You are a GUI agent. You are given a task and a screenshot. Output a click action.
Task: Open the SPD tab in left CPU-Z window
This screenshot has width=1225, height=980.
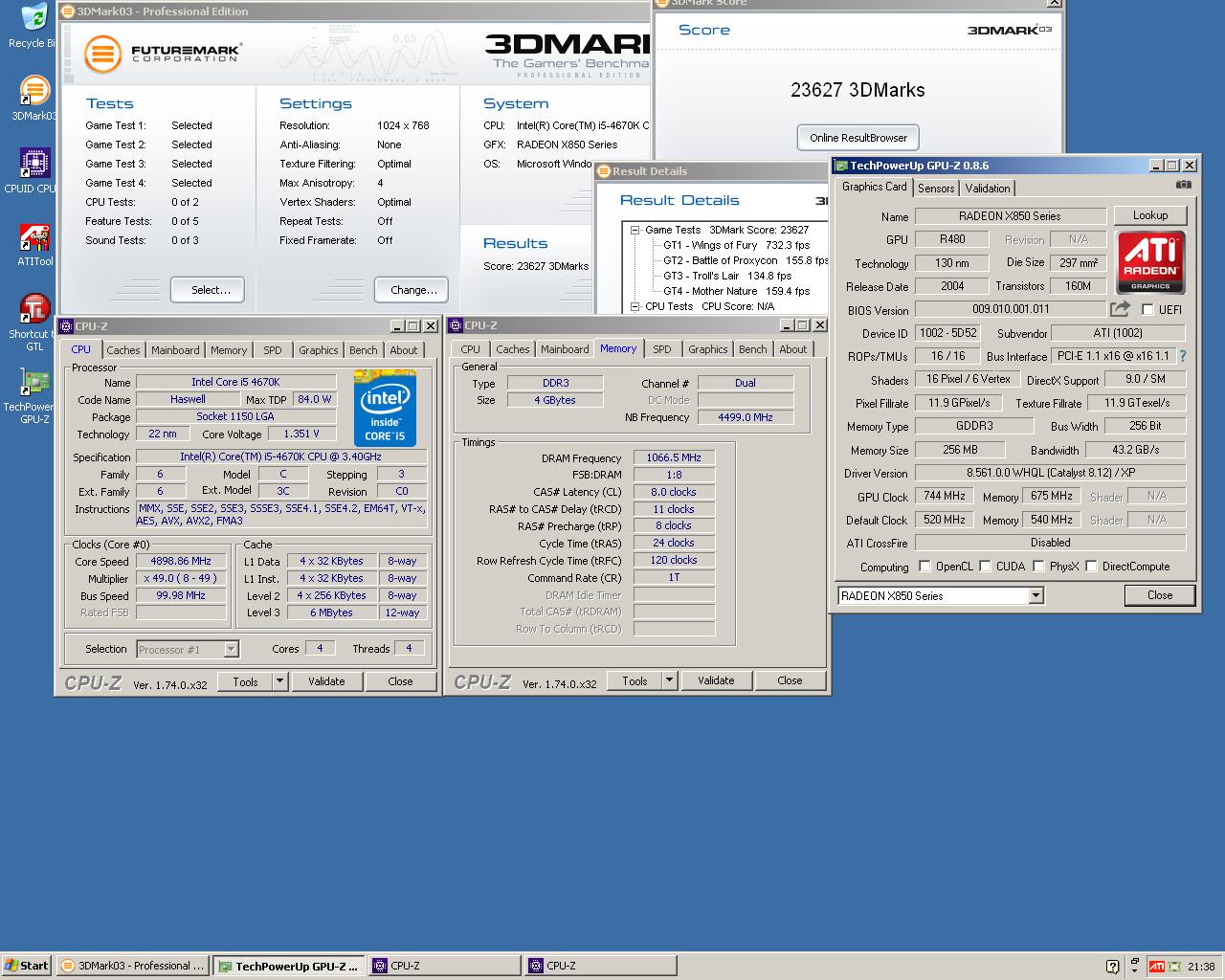(273, 350)
